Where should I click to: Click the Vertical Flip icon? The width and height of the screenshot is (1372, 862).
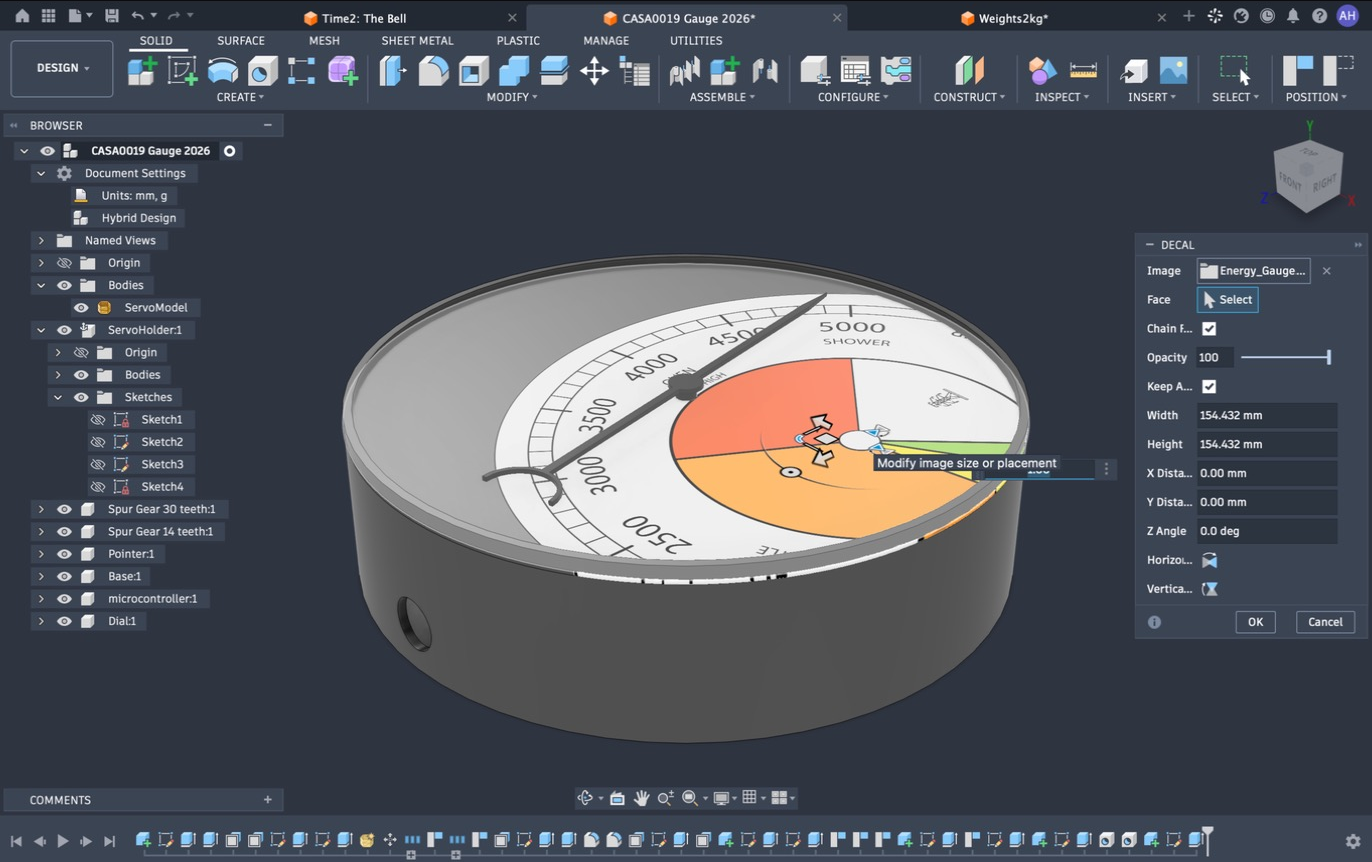tap(1210, 589)
